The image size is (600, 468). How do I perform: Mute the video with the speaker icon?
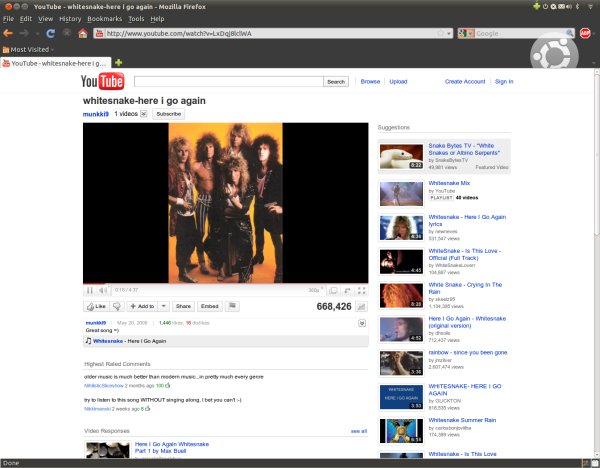tap(103, 290)
